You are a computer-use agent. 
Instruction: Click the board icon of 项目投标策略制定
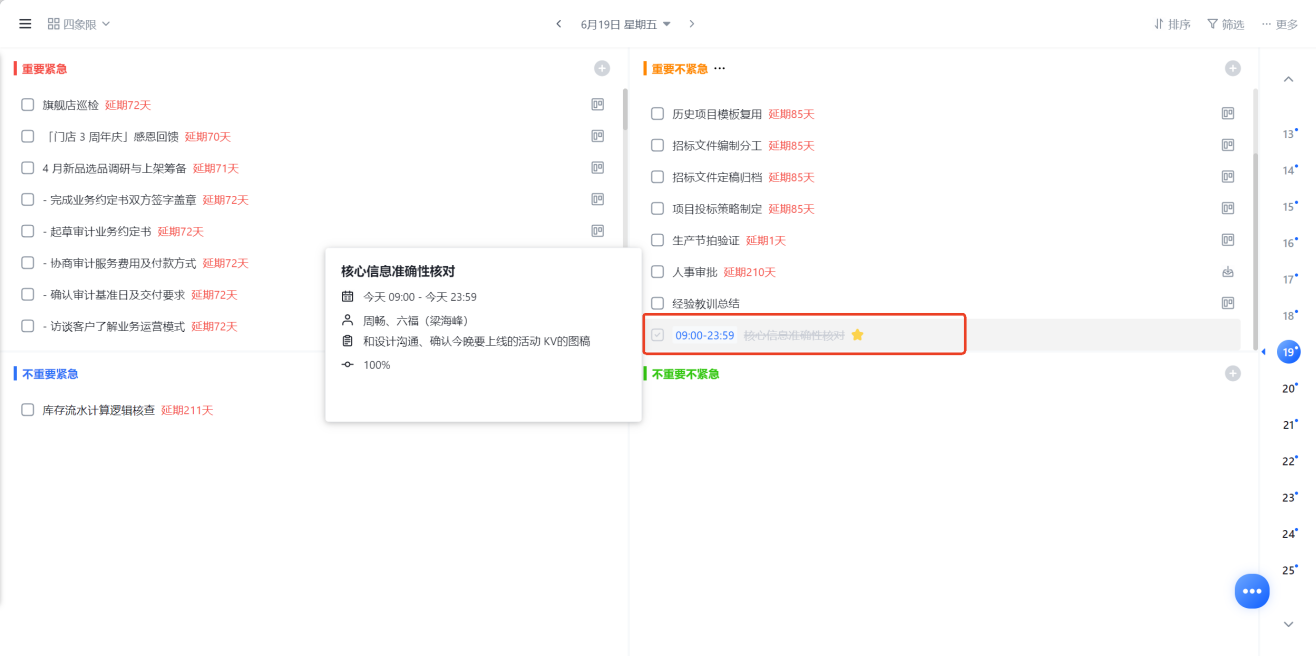(1228, 208)
